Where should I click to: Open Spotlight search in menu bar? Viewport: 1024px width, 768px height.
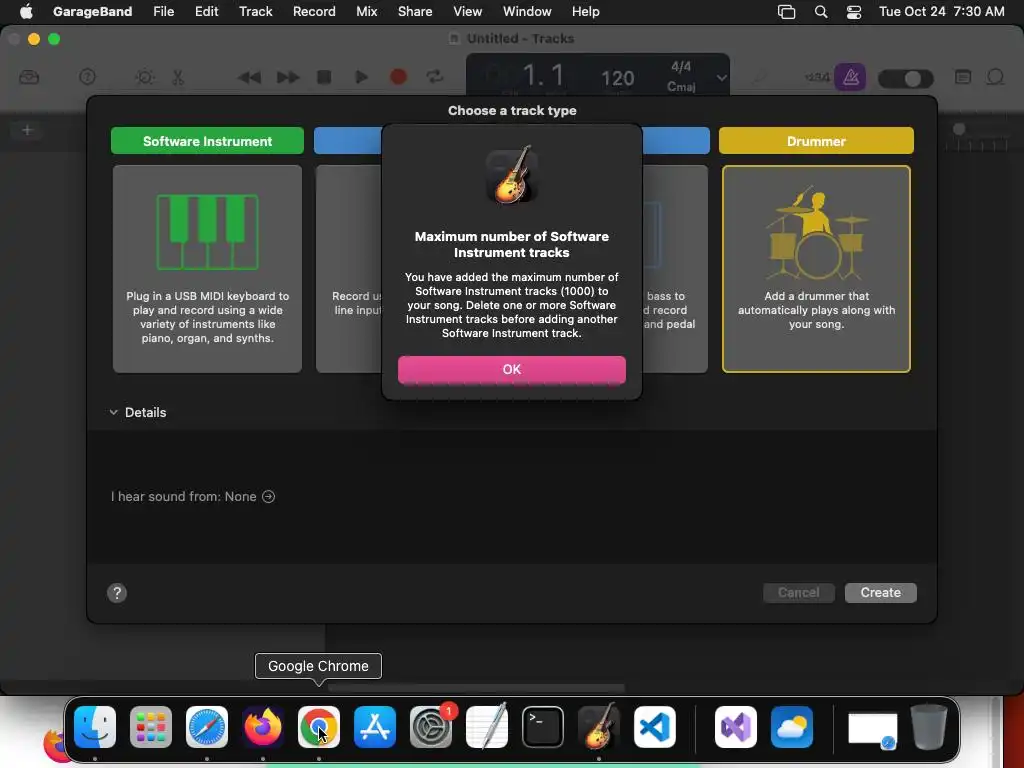pyautogui.click(x=821, y=12)
